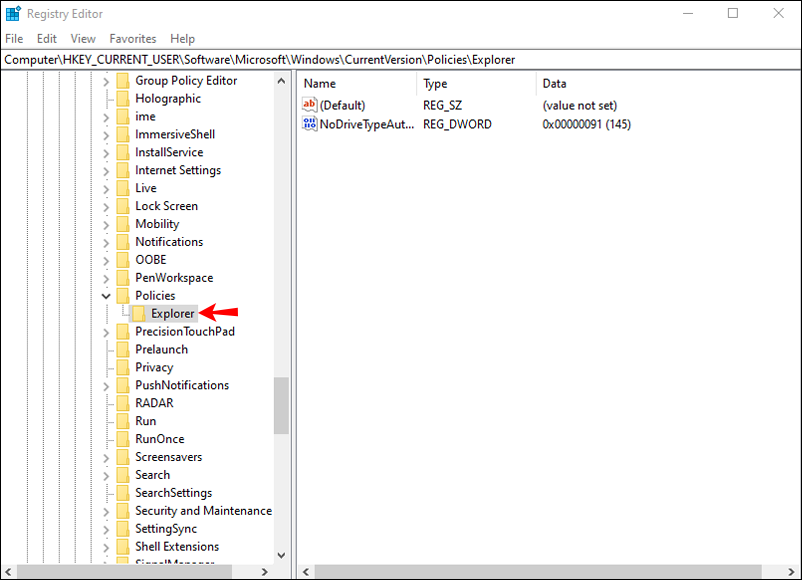Expand the Search key
Image resolution: width=802 pixels, height=580 pixels.
[x=106, y=475]
